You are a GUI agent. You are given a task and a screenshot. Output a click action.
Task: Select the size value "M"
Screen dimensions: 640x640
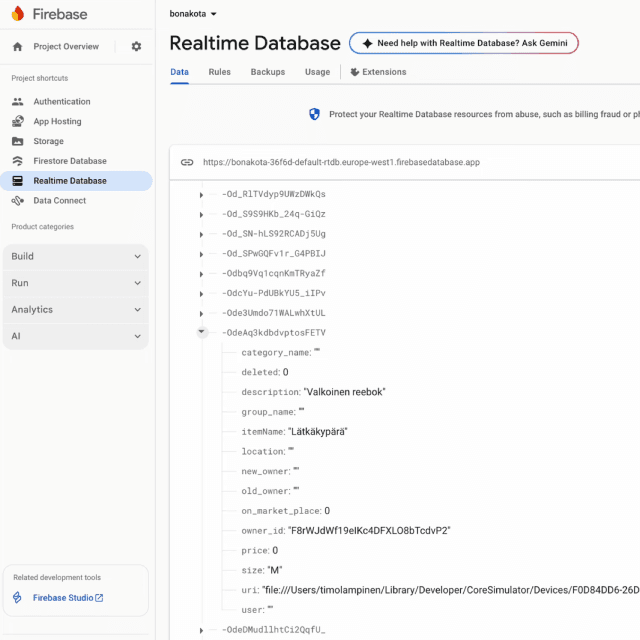pos(275,570)
